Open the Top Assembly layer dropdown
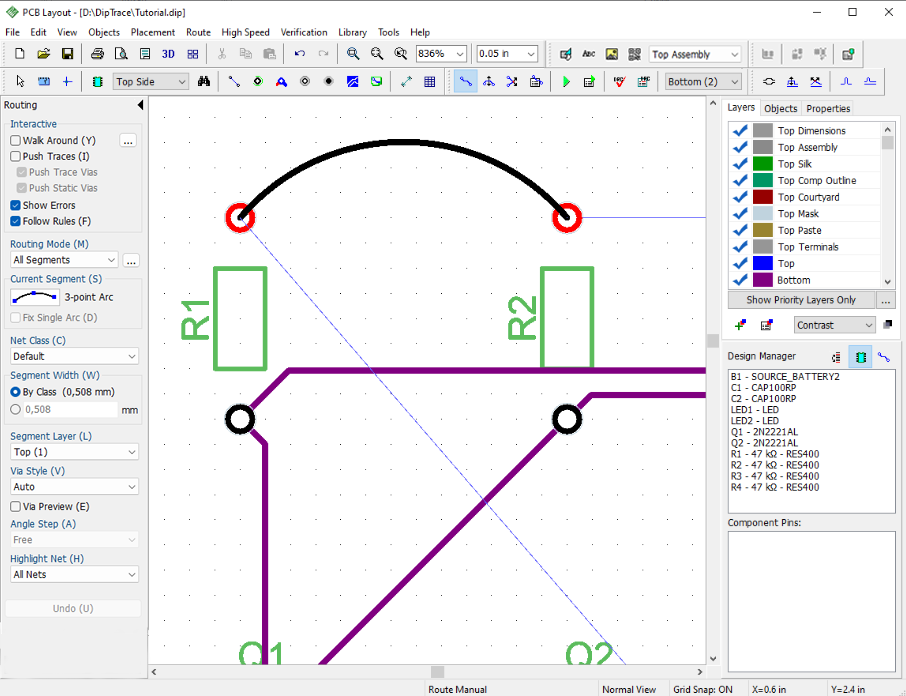Viewport: 906px width, 696px height. tap(734, 54)
